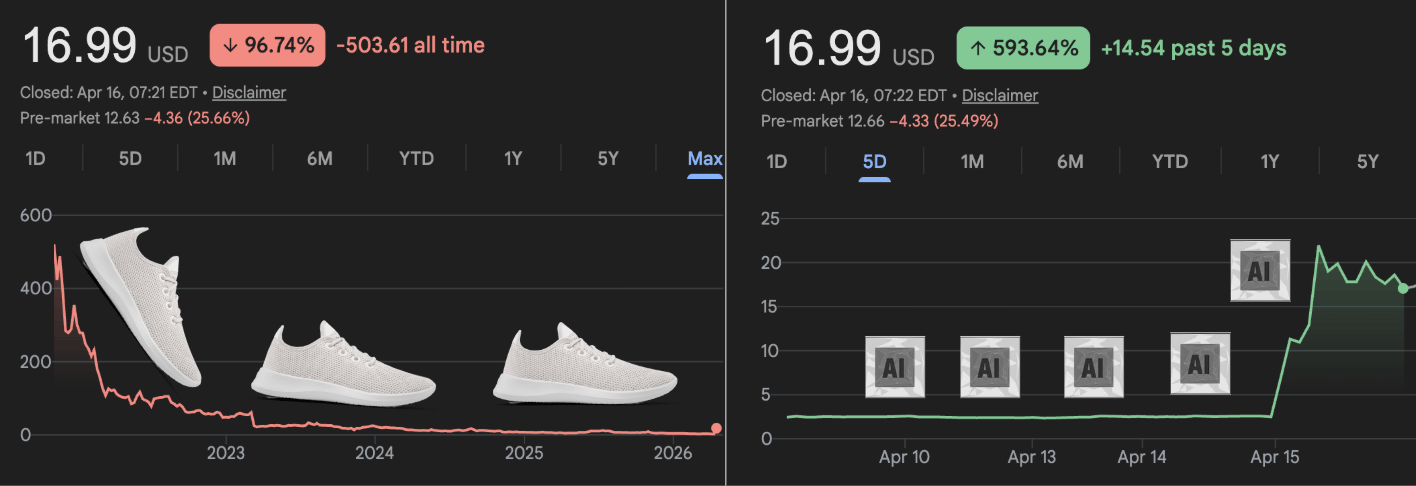
Task: Click the red endpoint dot on the all-time chart
Action: click(716, 429)
